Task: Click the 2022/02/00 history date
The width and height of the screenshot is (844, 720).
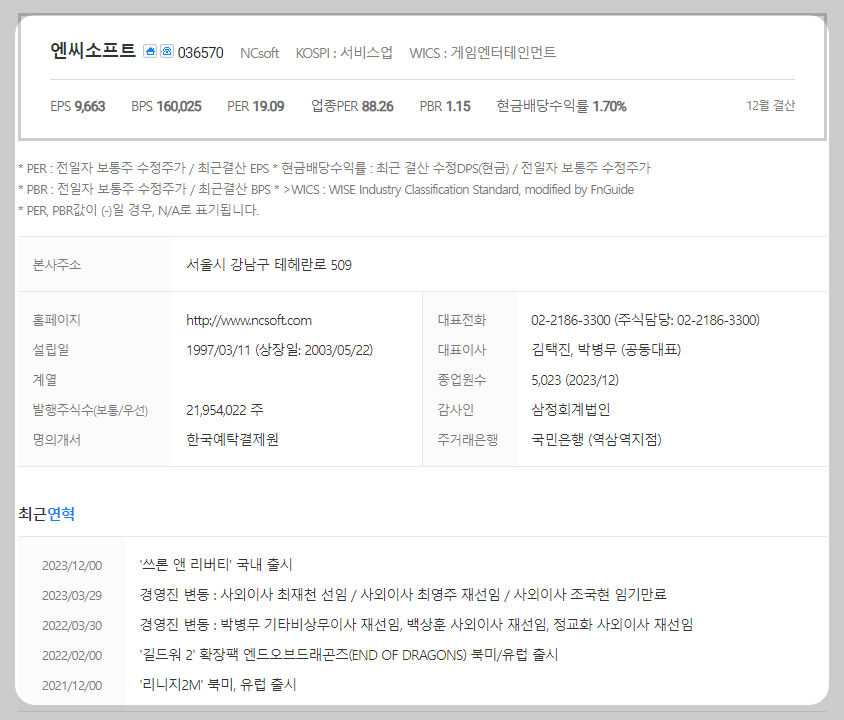Action: pyautogui.click(x=72, y=655)
